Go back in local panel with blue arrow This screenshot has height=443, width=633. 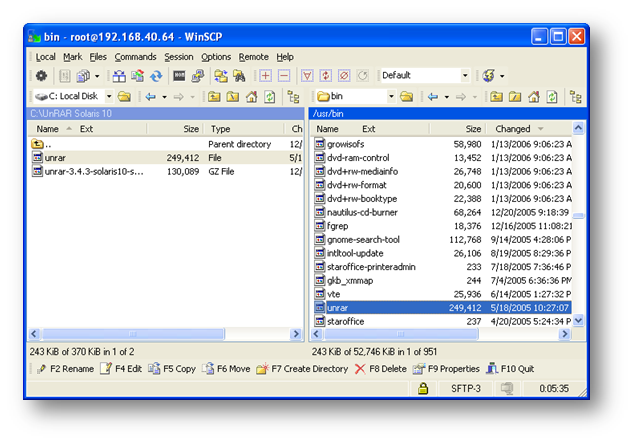pyautogui.click(x=151, y=97)
